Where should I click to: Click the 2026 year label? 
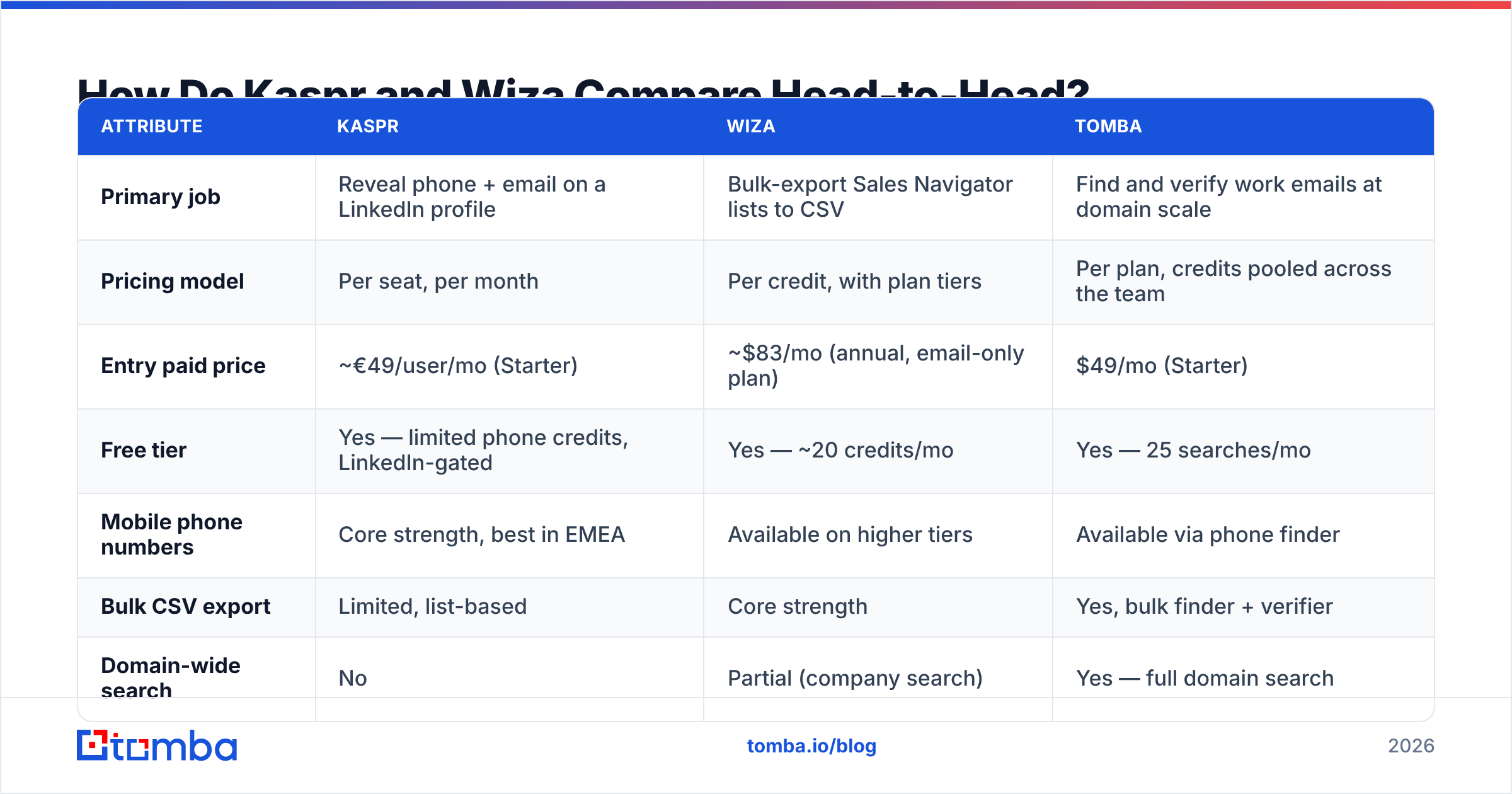(1411, 746)
